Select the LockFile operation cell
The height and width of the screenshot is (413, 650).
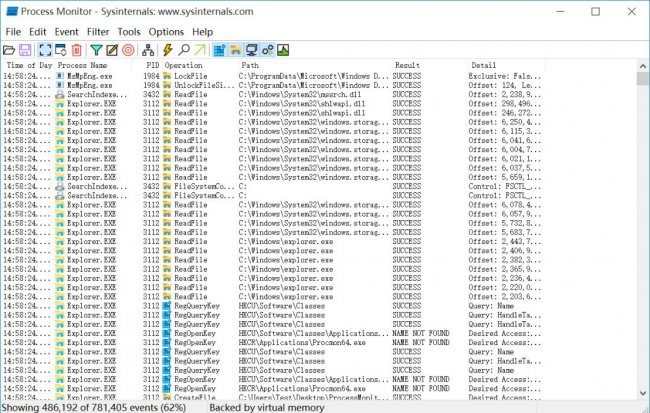pyautogui.click(x=190, y=76)
